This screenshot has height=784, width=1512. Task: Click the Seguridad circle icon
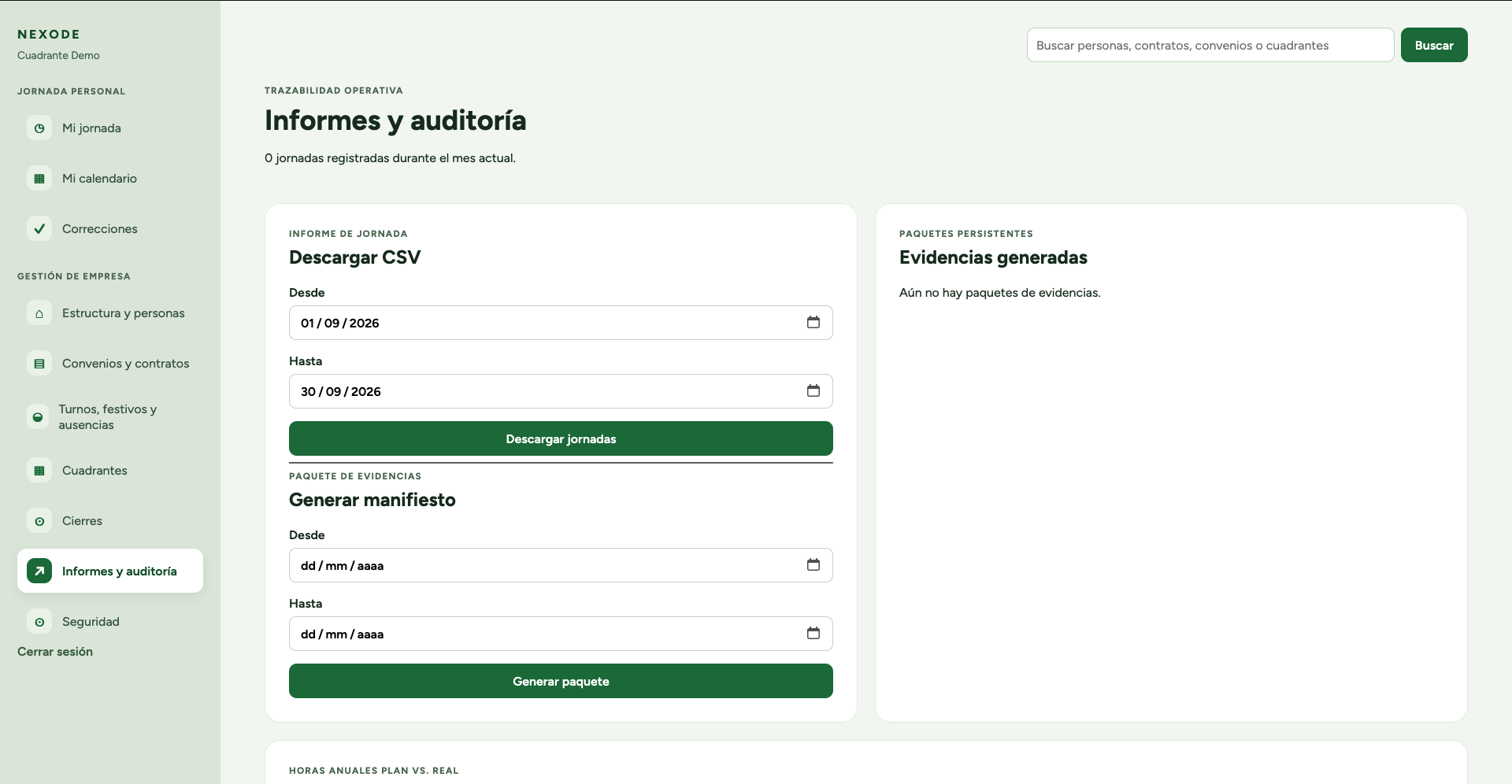(39, 621)
